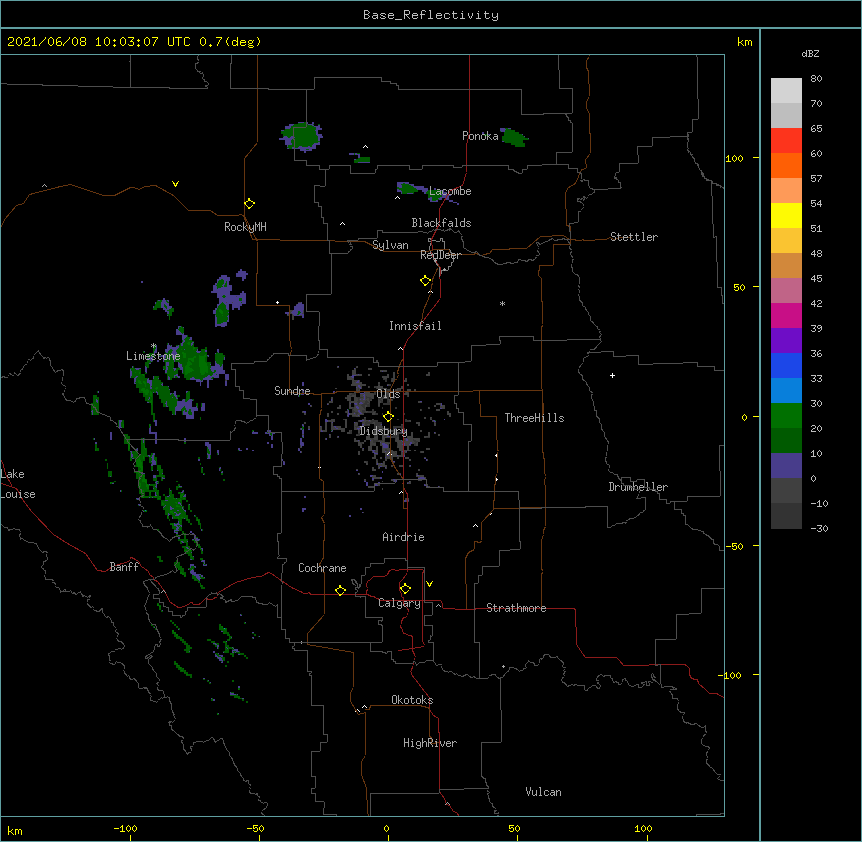Click the white plus marker north of Drumheller
The image size is (862, 842).
(612, 375)
